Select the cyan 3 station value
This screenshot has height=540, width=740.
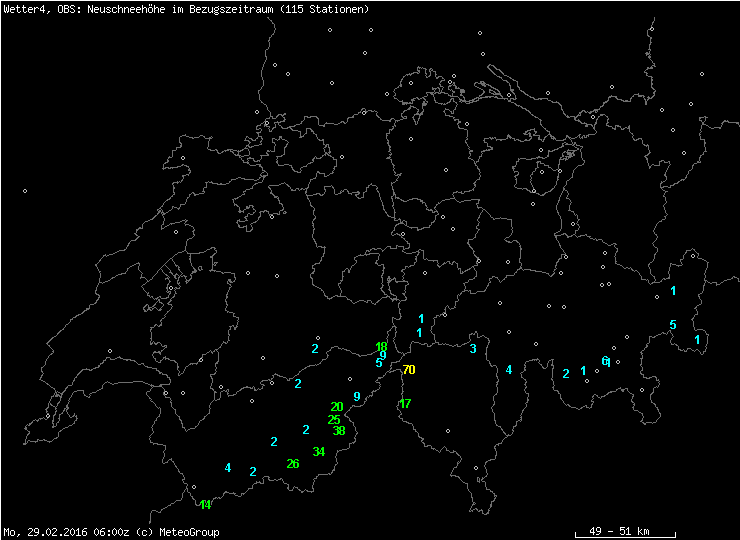pos(473,349)
